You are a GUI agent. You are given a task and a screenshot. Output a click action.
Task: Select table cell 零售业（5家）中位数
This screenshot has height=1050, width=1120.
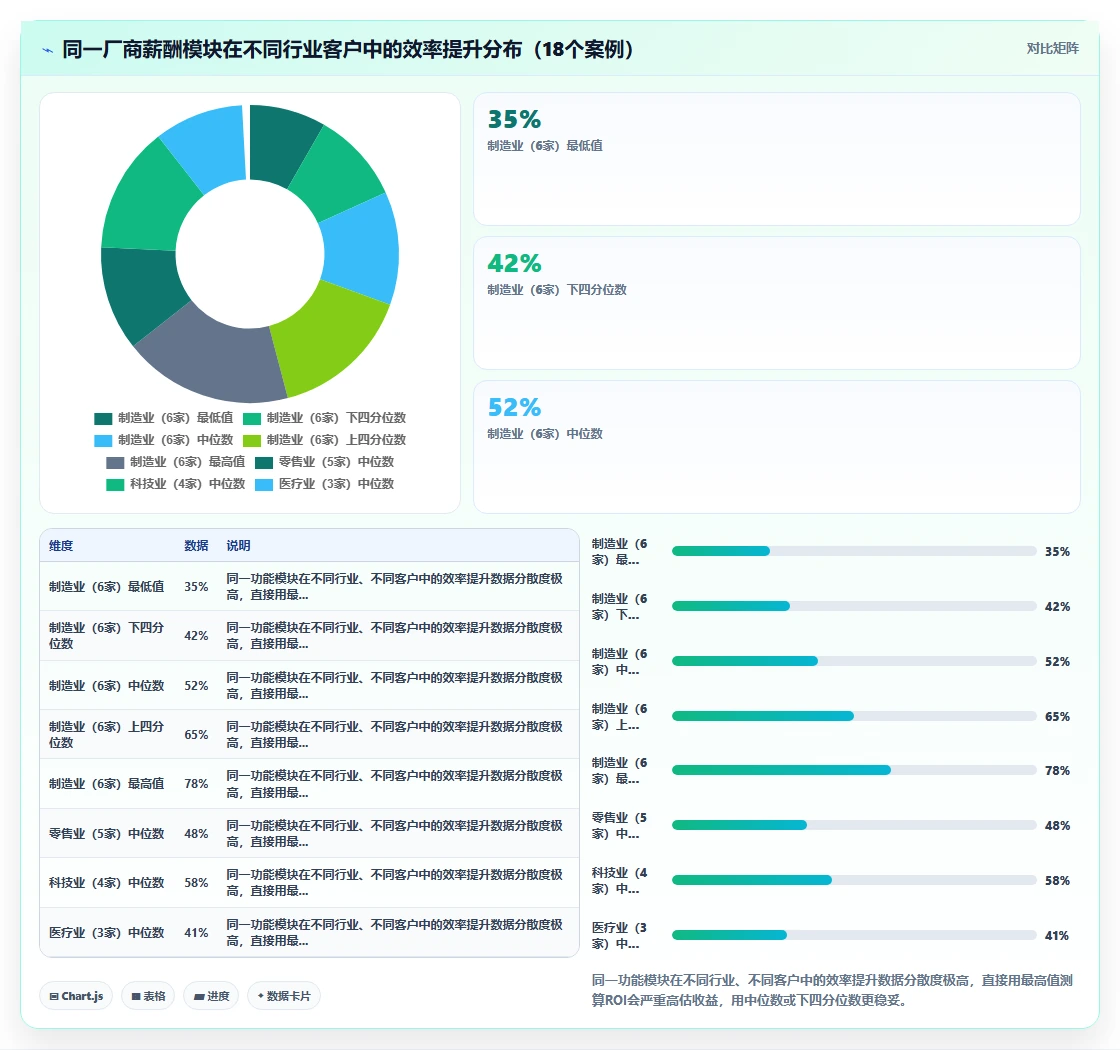click(106, 834)
